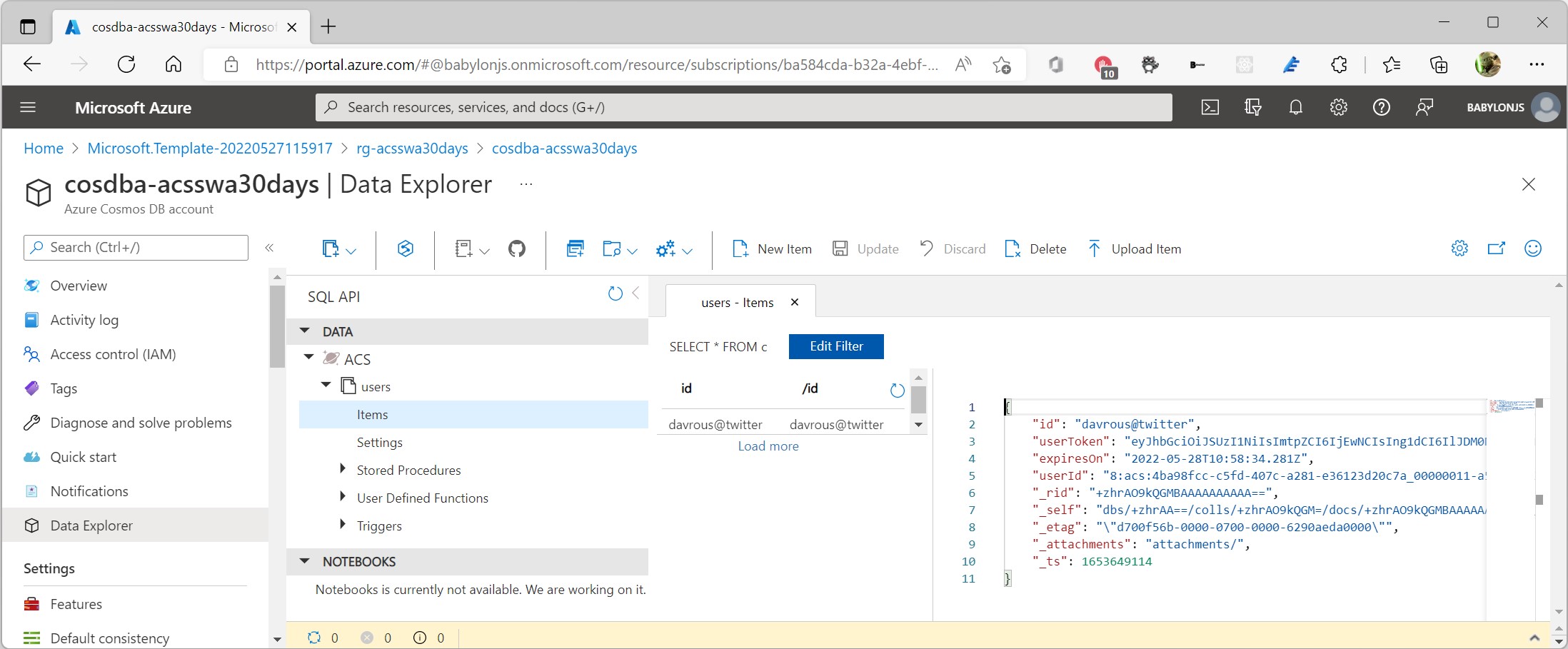The image size is (1568, 649).
Task: Collapse the NOTEBOOKS section
Action: click(305, 561)
